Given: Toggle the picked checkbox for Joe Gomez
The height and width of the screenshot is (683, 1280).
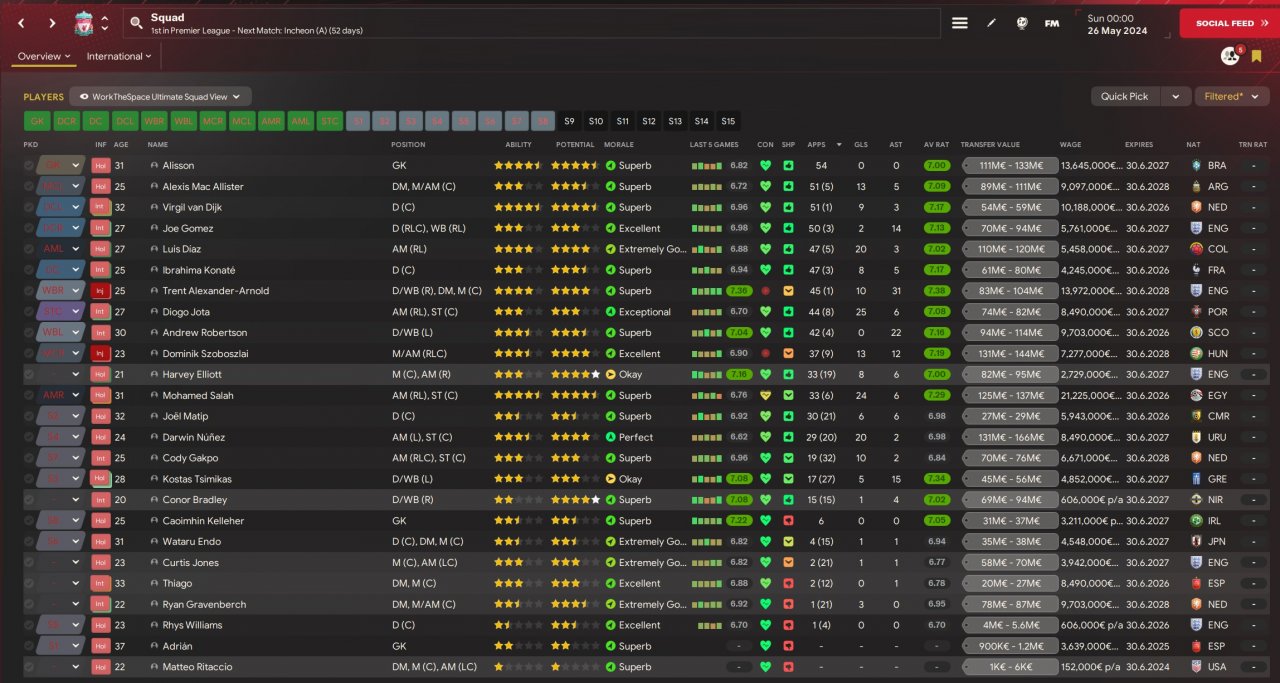Looking at the screenshot, I should [29, 229].
